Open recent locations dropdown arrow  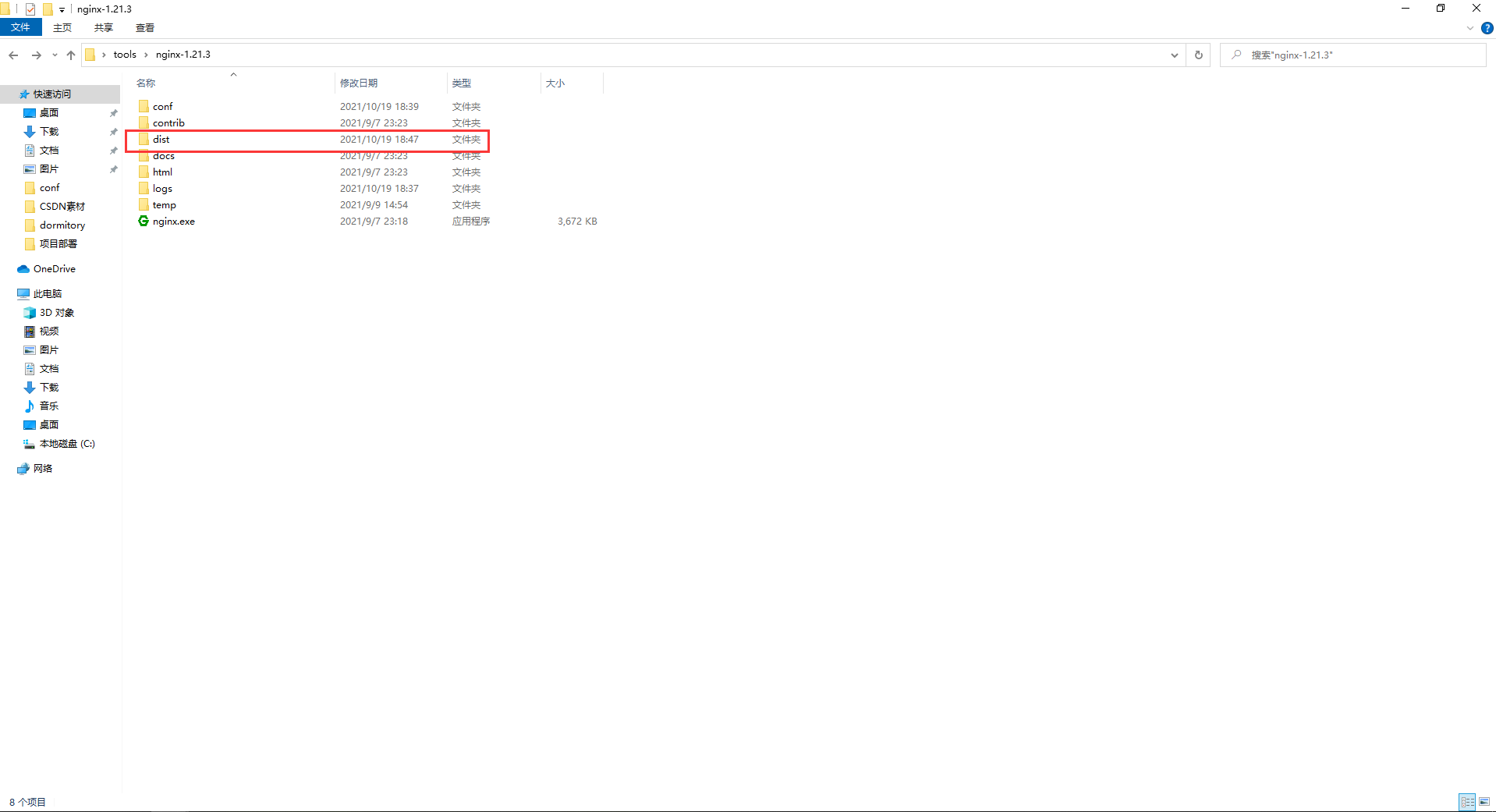(x=55, y=55)
